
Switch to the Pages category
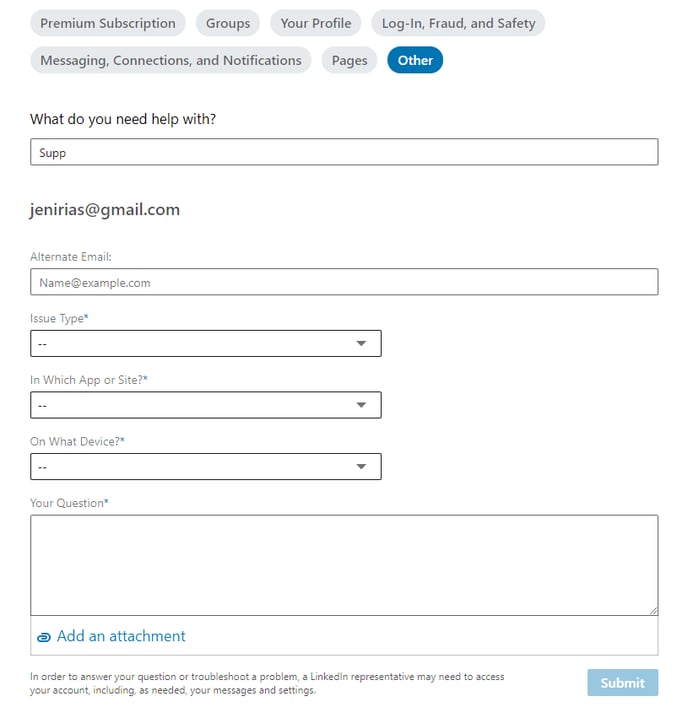(349, 60)
